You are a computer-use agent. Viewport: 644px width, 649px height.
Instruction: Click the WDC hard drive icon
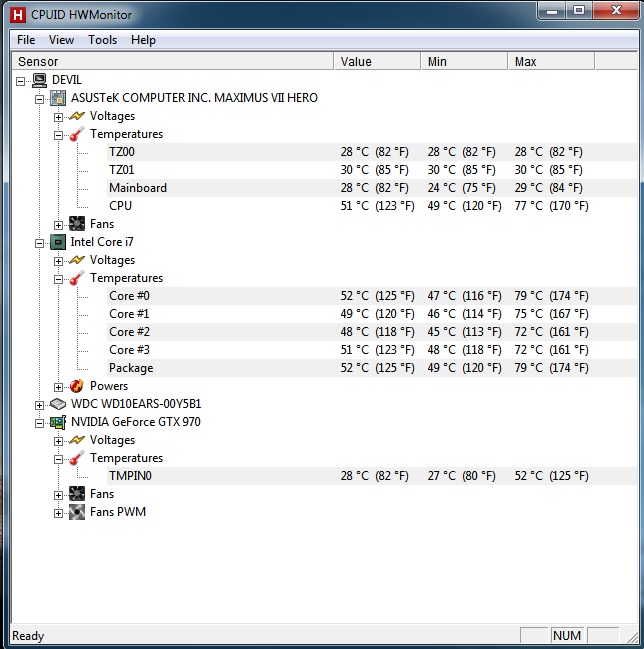58,404
